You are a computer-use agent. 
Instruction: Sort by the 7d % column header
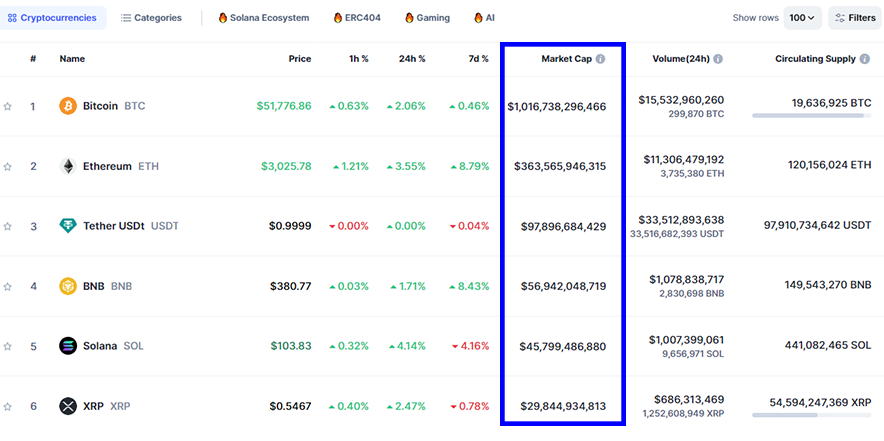pos(477,59)
